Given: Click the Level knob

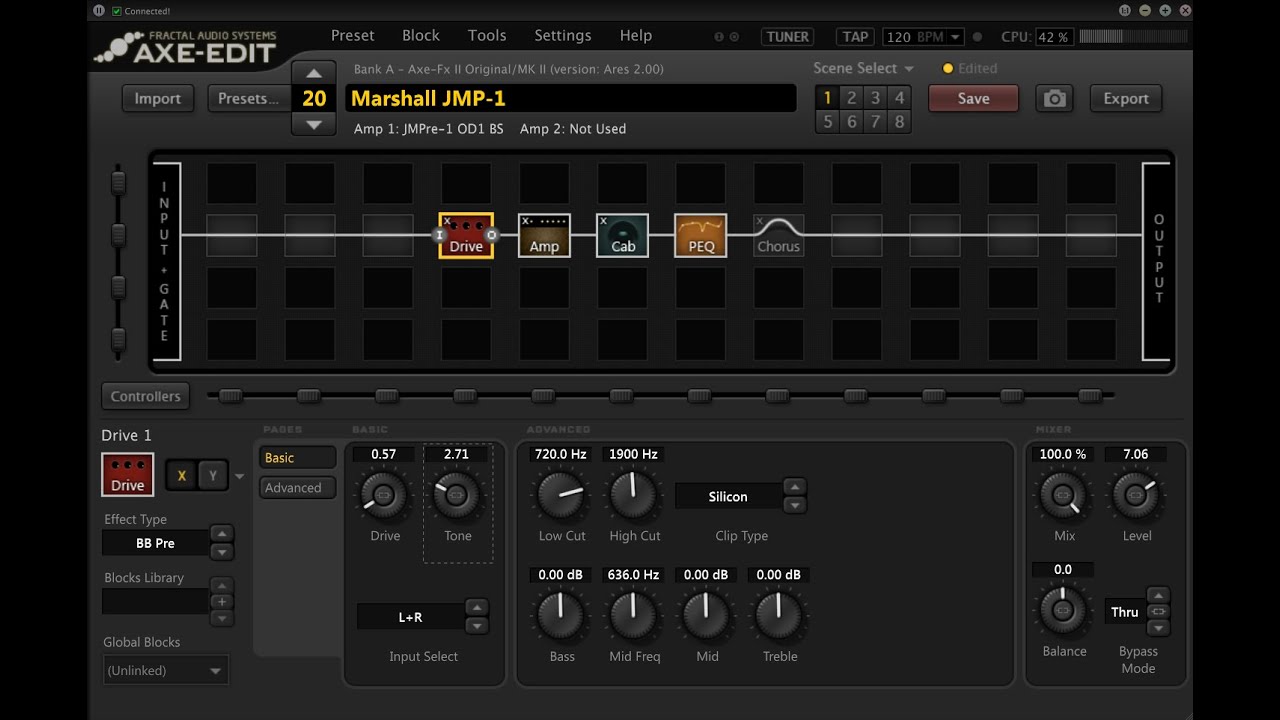Looking at the screenshot, I should click(x=1136, y=494).
